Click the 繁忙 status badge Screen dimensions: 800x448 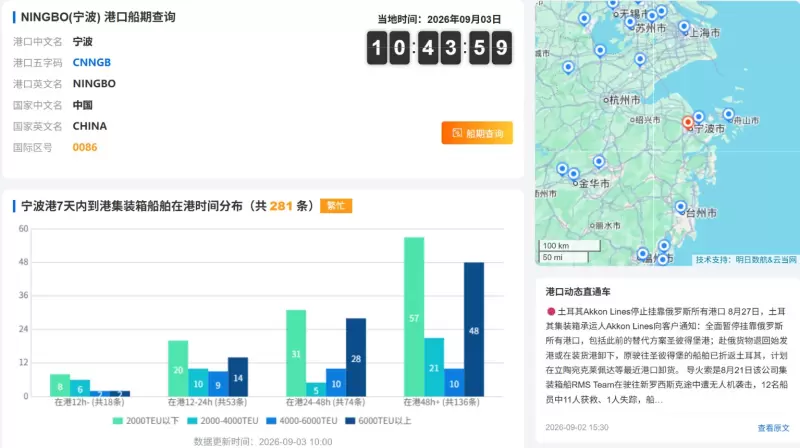pos(336,206)
